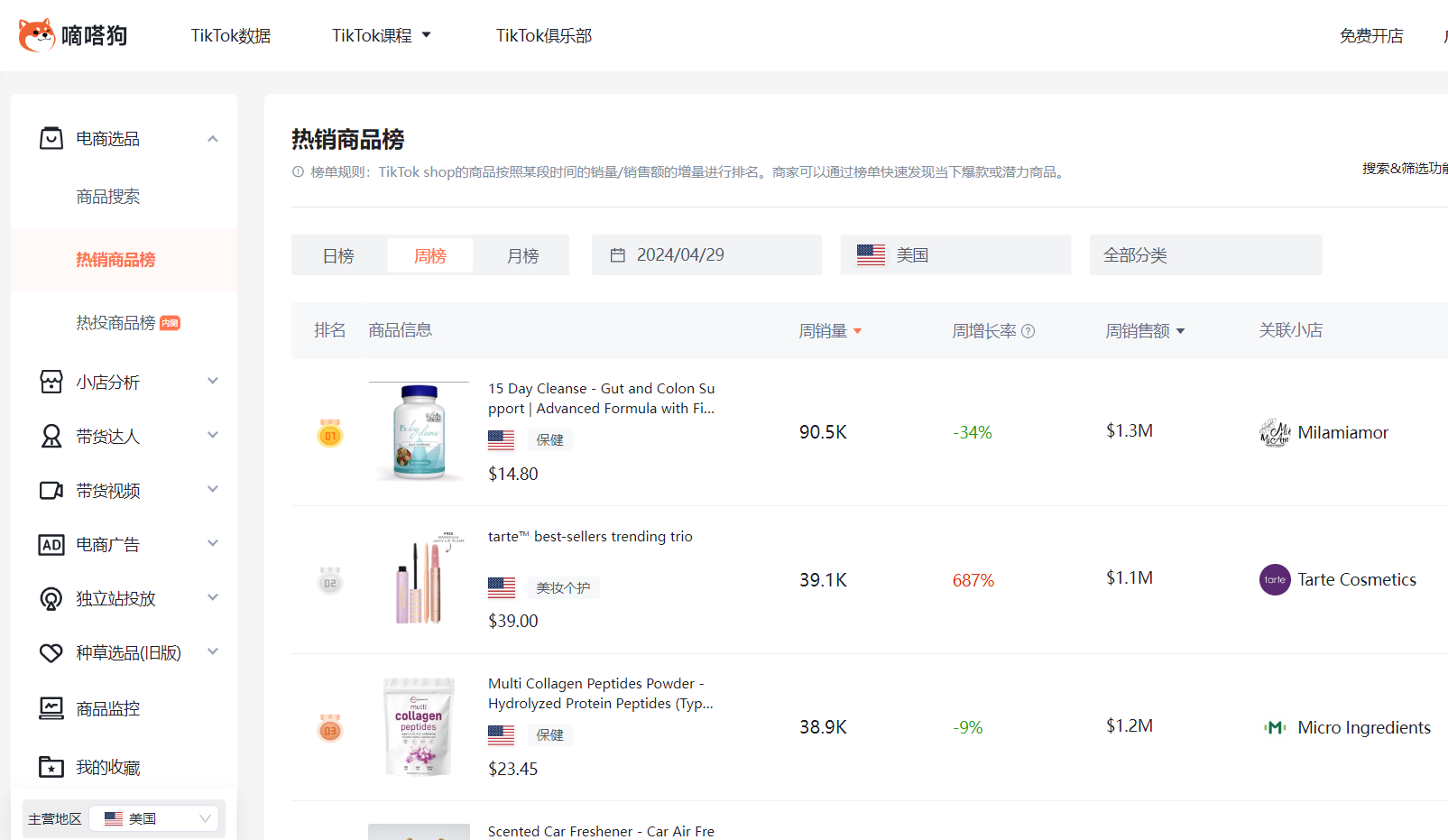Viewport: 1448px width, 840px height.
Task: Select the 周榜 weekly ranking option
Action: pos(430,256)
